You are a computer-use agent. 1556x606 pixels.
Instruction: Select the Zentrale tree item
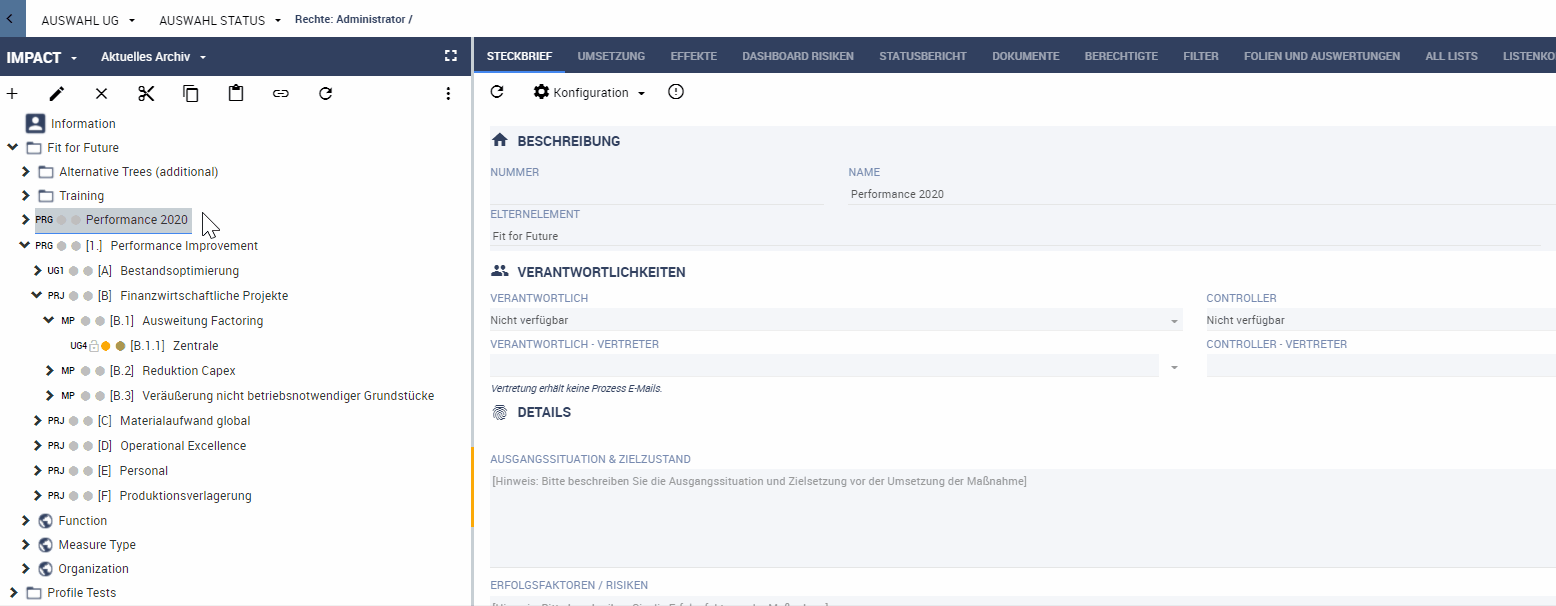[x=195, y=346]
